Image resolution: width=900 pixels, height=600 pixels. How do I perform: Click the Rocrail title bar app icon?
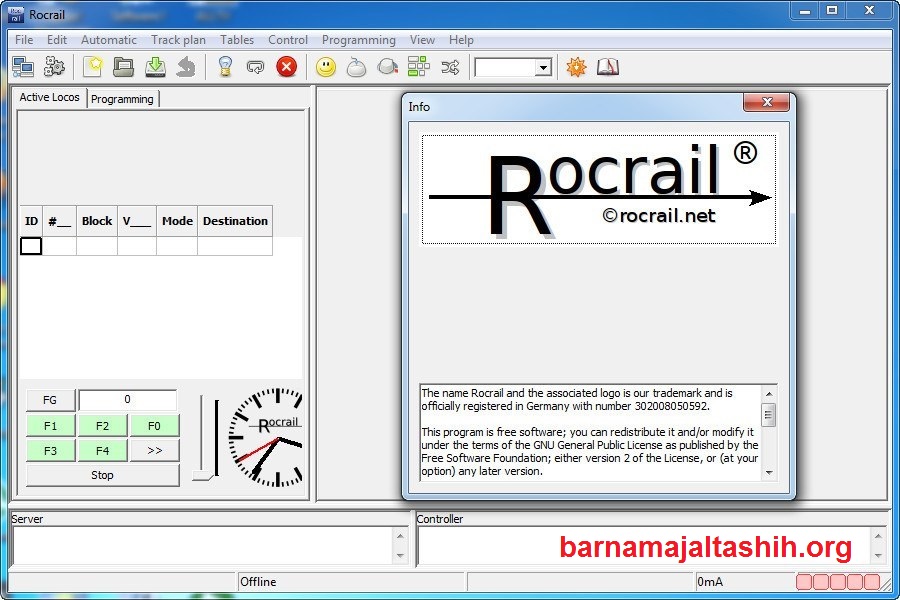pos(16,15)
